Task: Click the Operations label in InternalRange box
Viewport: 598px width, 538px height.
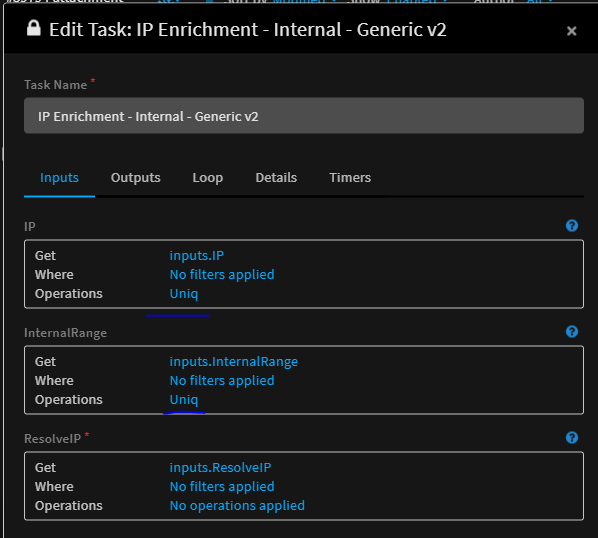Action: [69, 400]
